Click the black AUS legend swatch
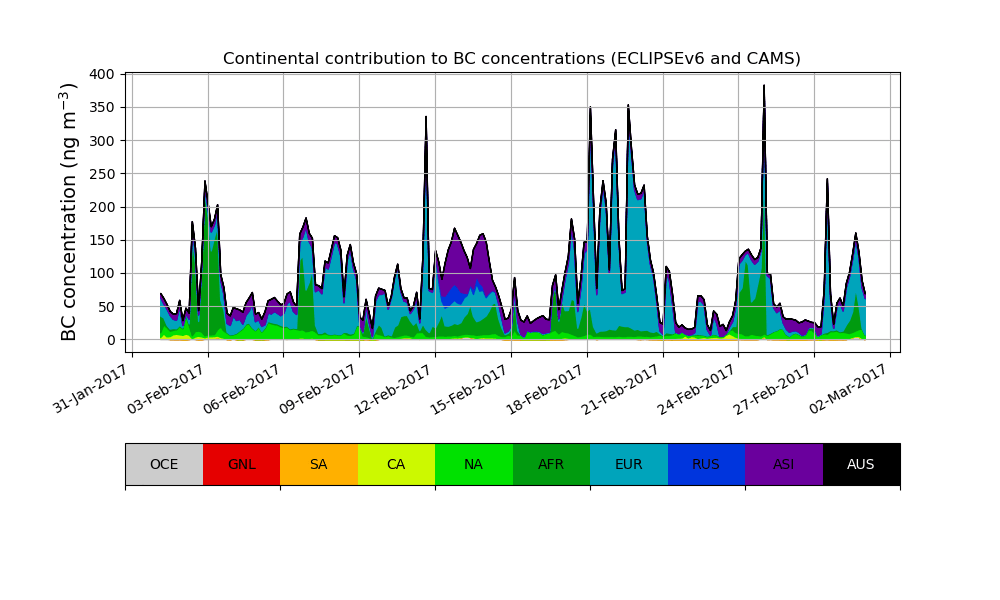 pos(861,464)
